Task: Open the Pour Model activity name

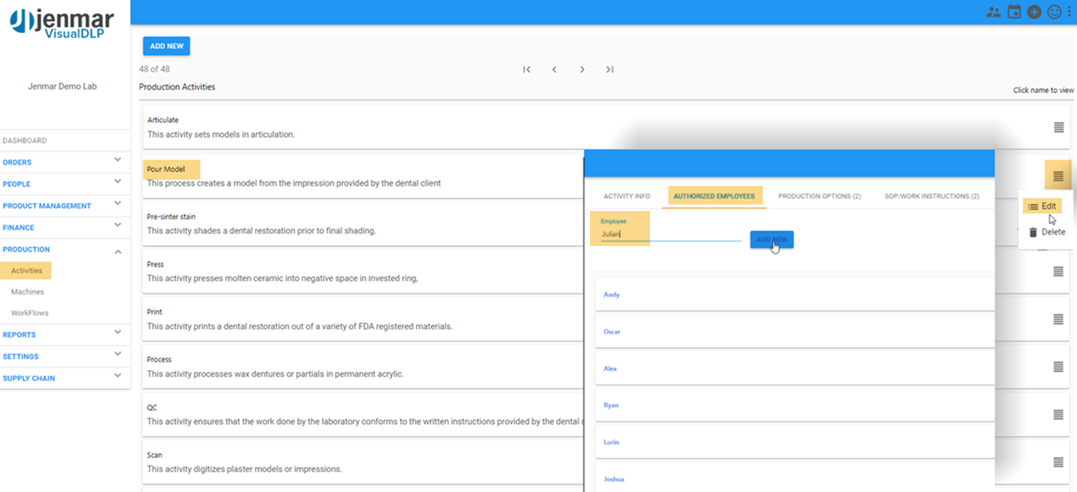Action: click(x=166, y=169)
